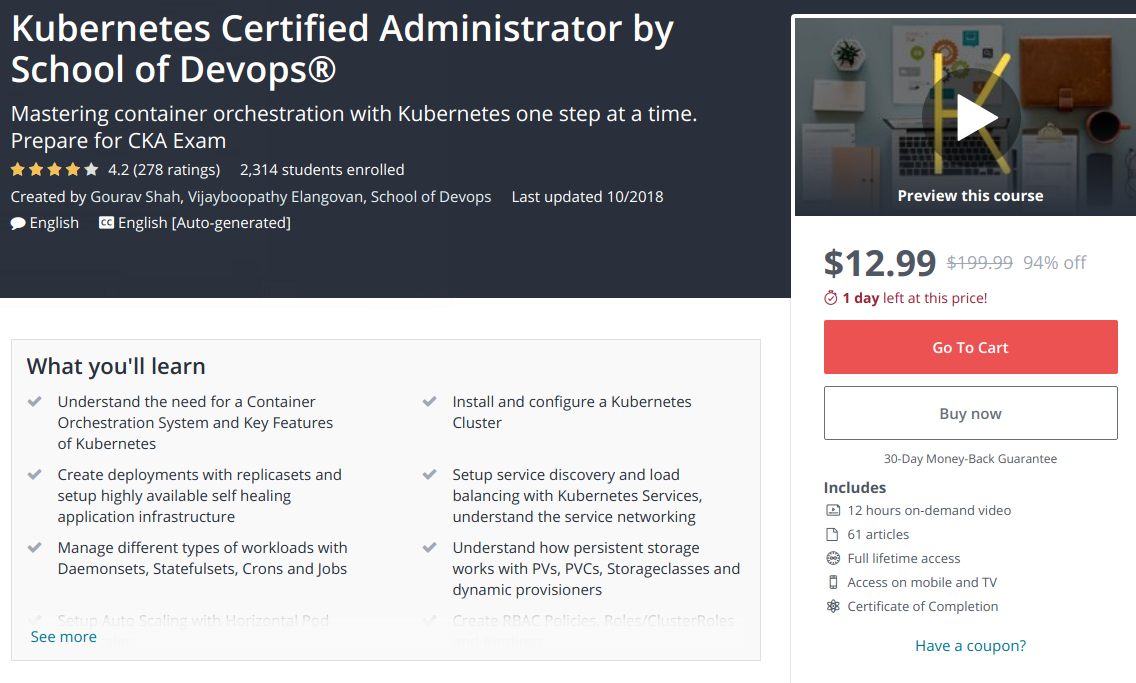Click the full lifetime access icon

point(832,558)
